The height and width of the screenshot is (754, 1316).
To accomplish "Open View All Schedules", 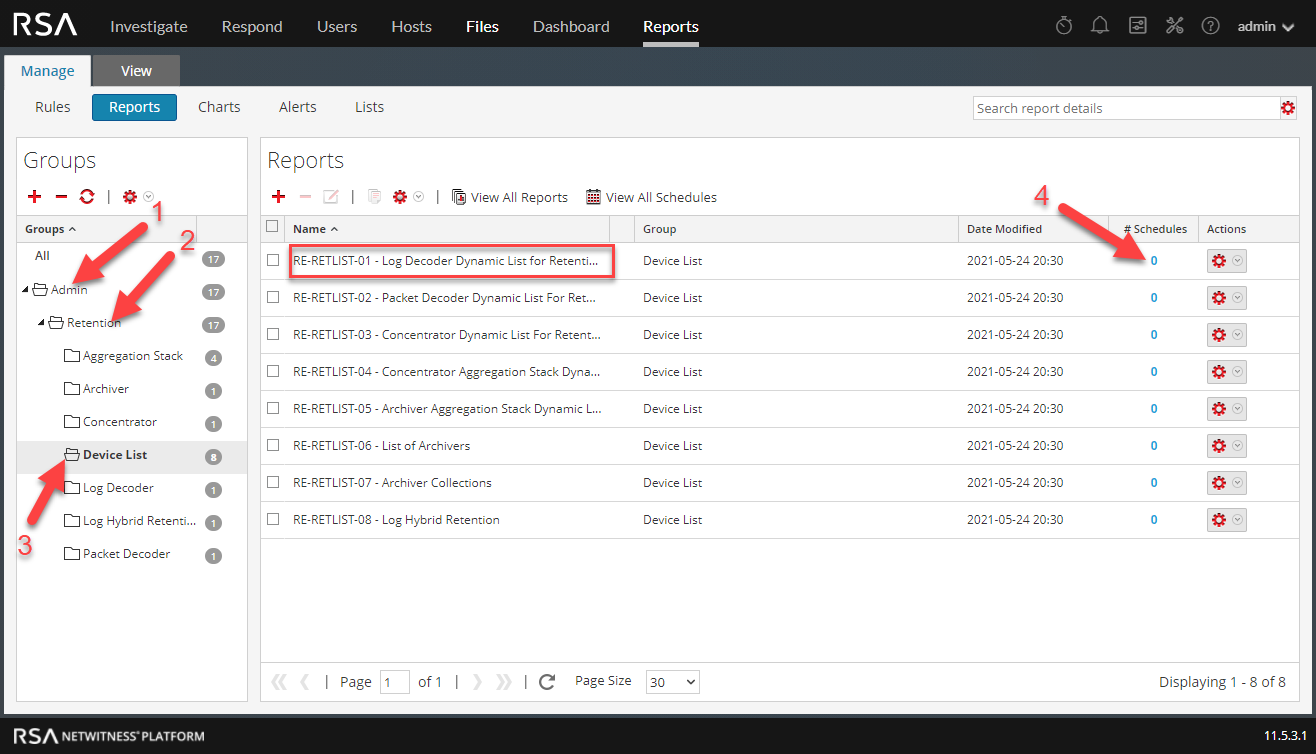I will [651, 197].
